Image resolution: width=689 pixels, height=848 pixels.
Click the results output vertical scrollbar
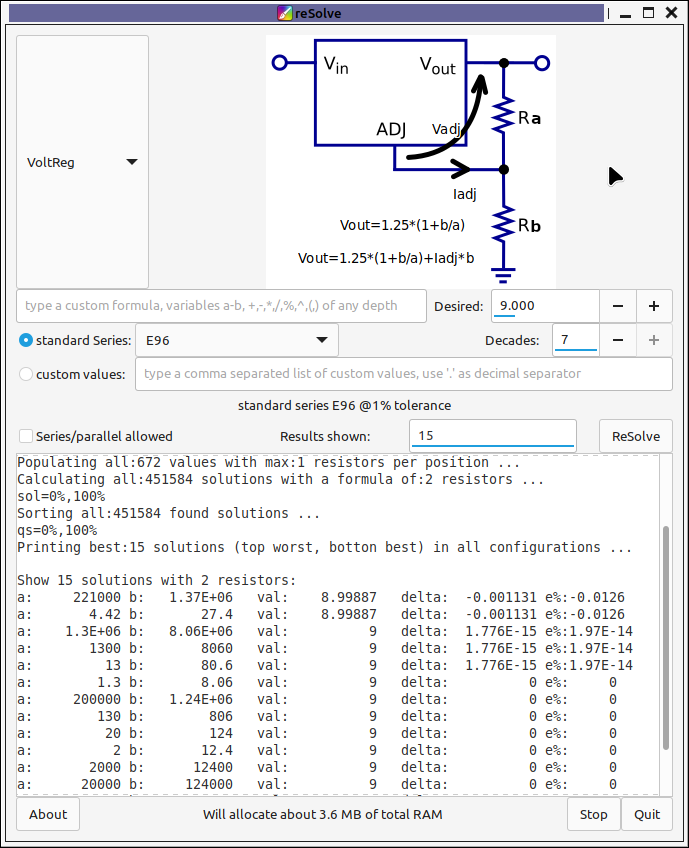pos(666,638)
